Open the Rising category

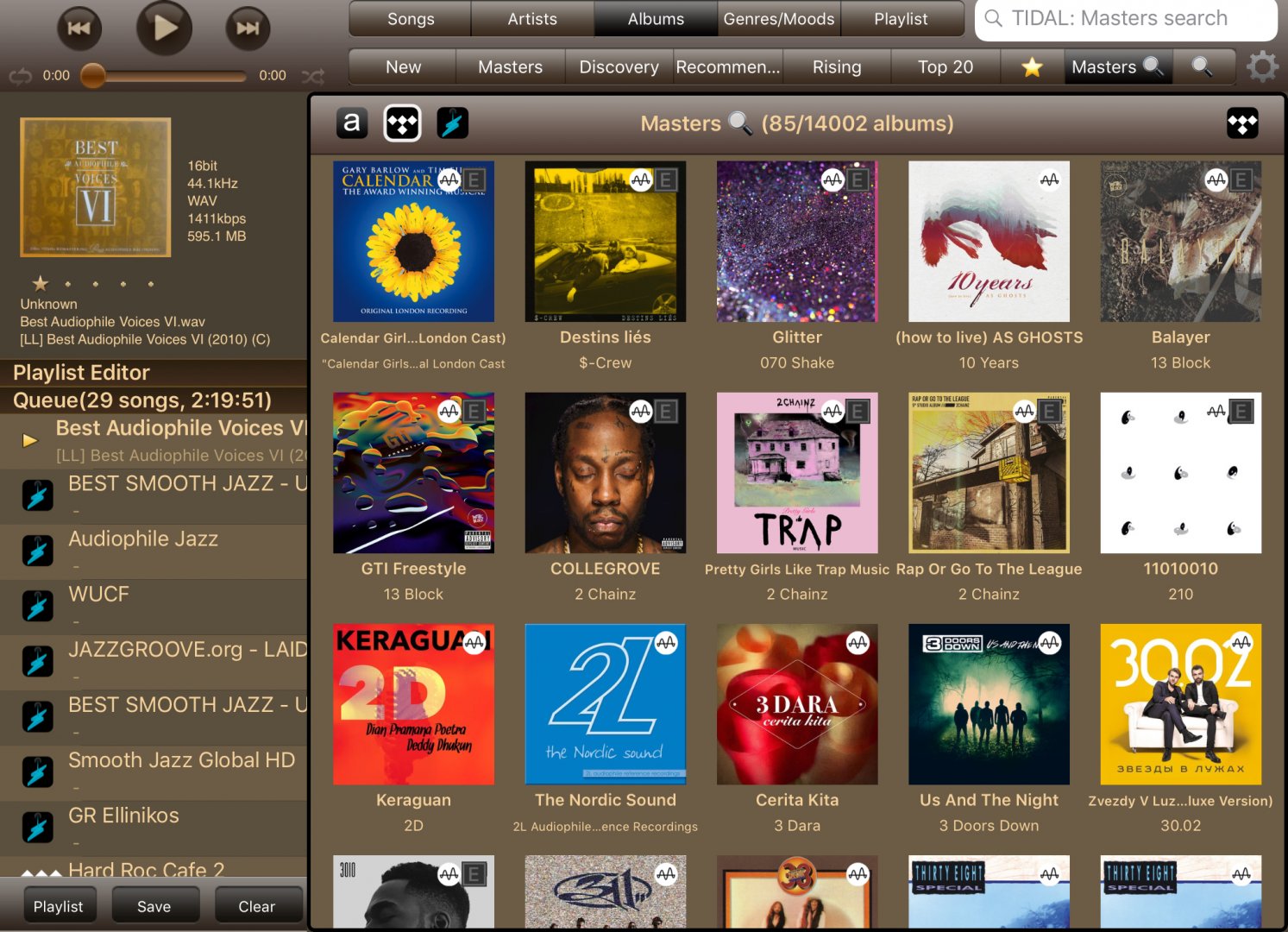pyautogui.click(x=837, y=66)
